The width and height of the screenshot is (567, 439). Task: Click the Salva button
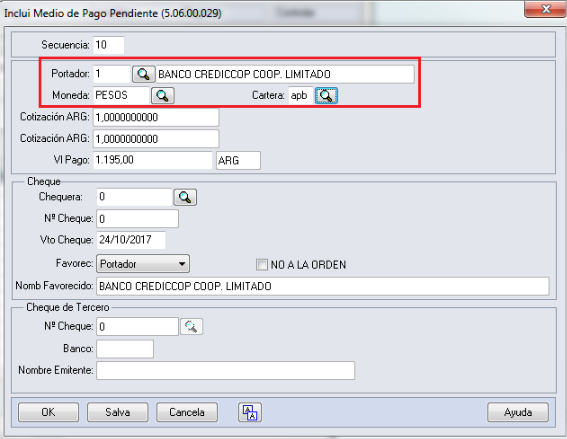118,412
